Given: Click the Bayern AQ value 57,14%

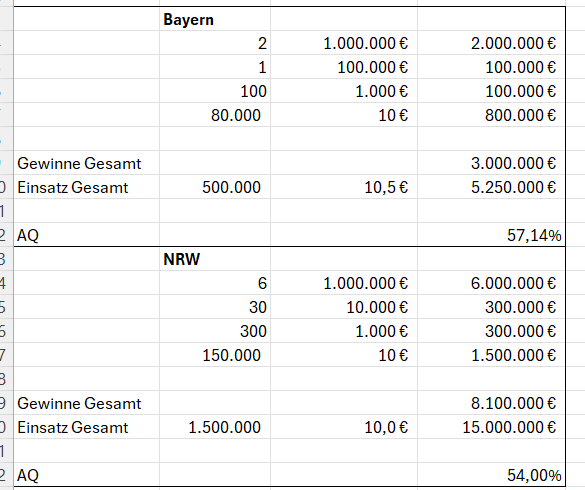Looking at the screenshot, I should (491, 235).
